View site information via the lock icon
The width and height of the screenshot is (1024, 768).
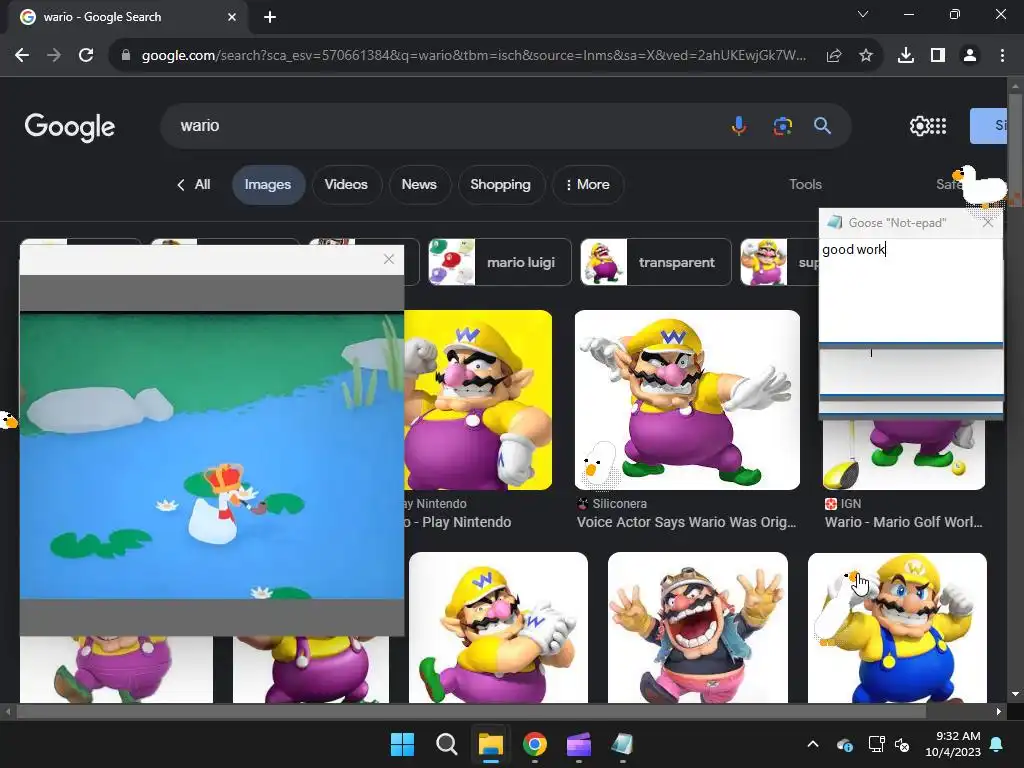pyautogui.click(x=126, y=56)
